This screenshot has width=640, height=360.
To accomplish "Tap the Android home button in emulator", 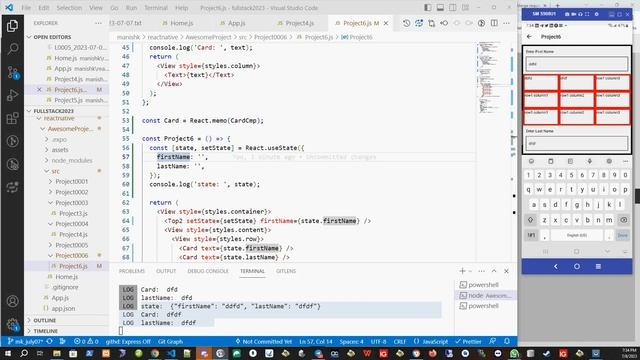I will [577, 266].
